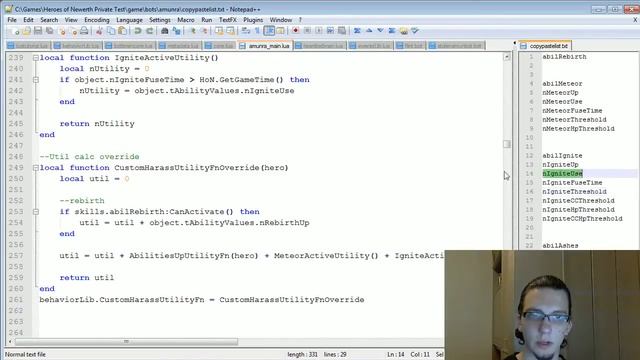
Task: Open the Plugins menu
Action: pyautogui.click(x=253, y=20)
